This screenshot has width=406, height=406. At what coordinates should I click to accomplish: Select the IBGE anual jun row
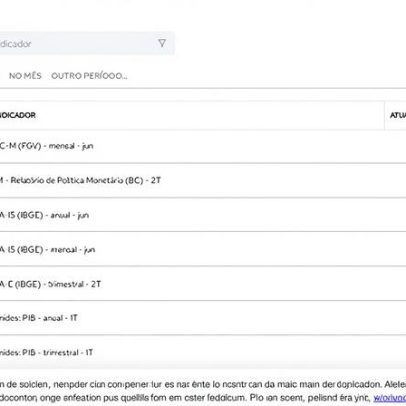coord(203,215)
